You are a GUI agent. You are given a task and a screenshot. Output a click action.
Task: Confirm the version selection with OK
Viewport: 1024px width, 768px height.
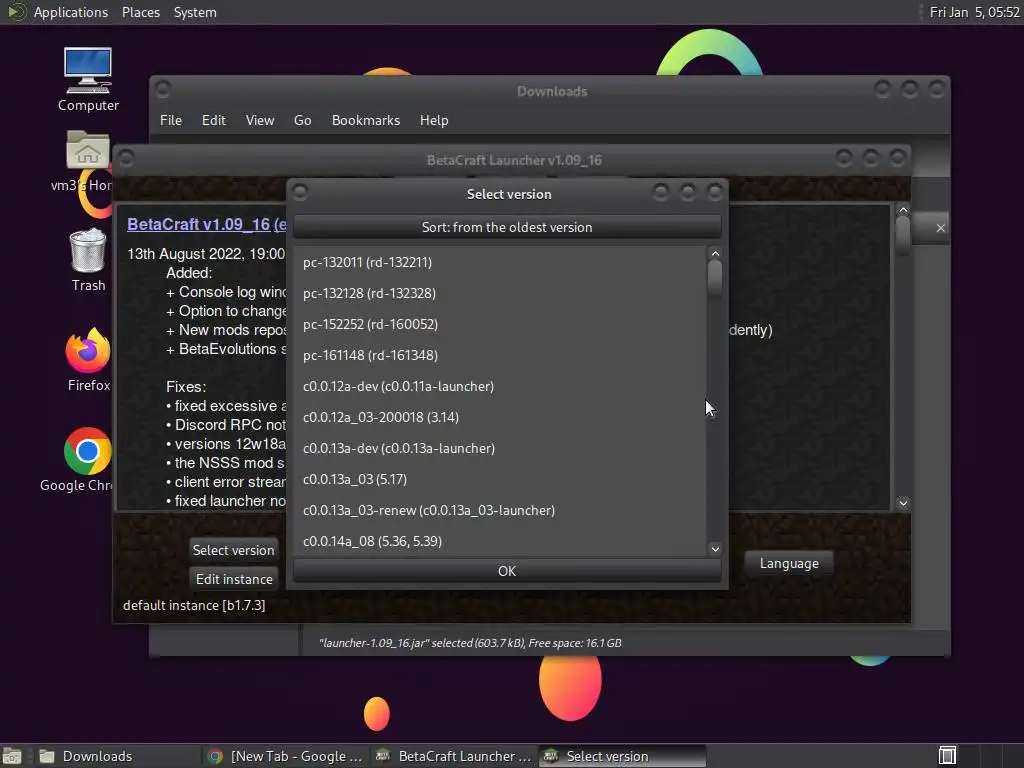pos(507,571)
